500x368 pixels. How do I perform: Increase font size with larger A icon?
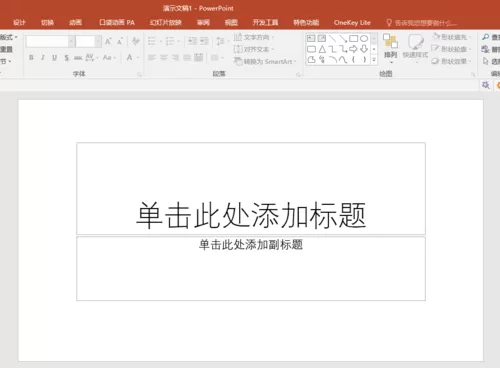[108, 41]
